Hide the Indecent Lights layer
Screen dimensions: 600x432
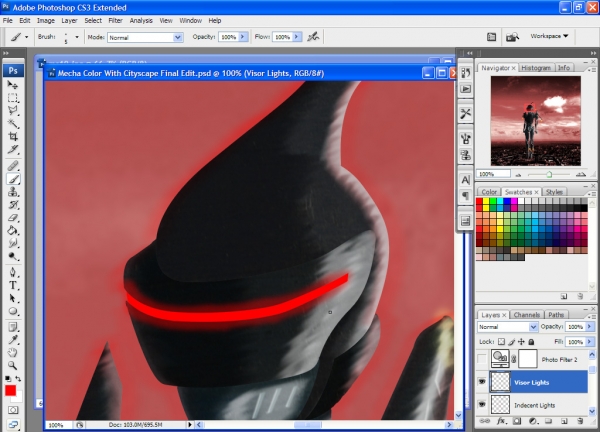point(482,404)
